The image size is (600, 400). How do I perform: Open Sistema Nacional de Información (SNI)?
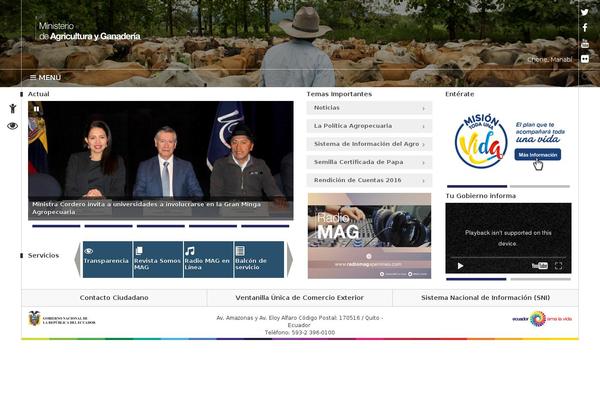[x=485, y=298]
